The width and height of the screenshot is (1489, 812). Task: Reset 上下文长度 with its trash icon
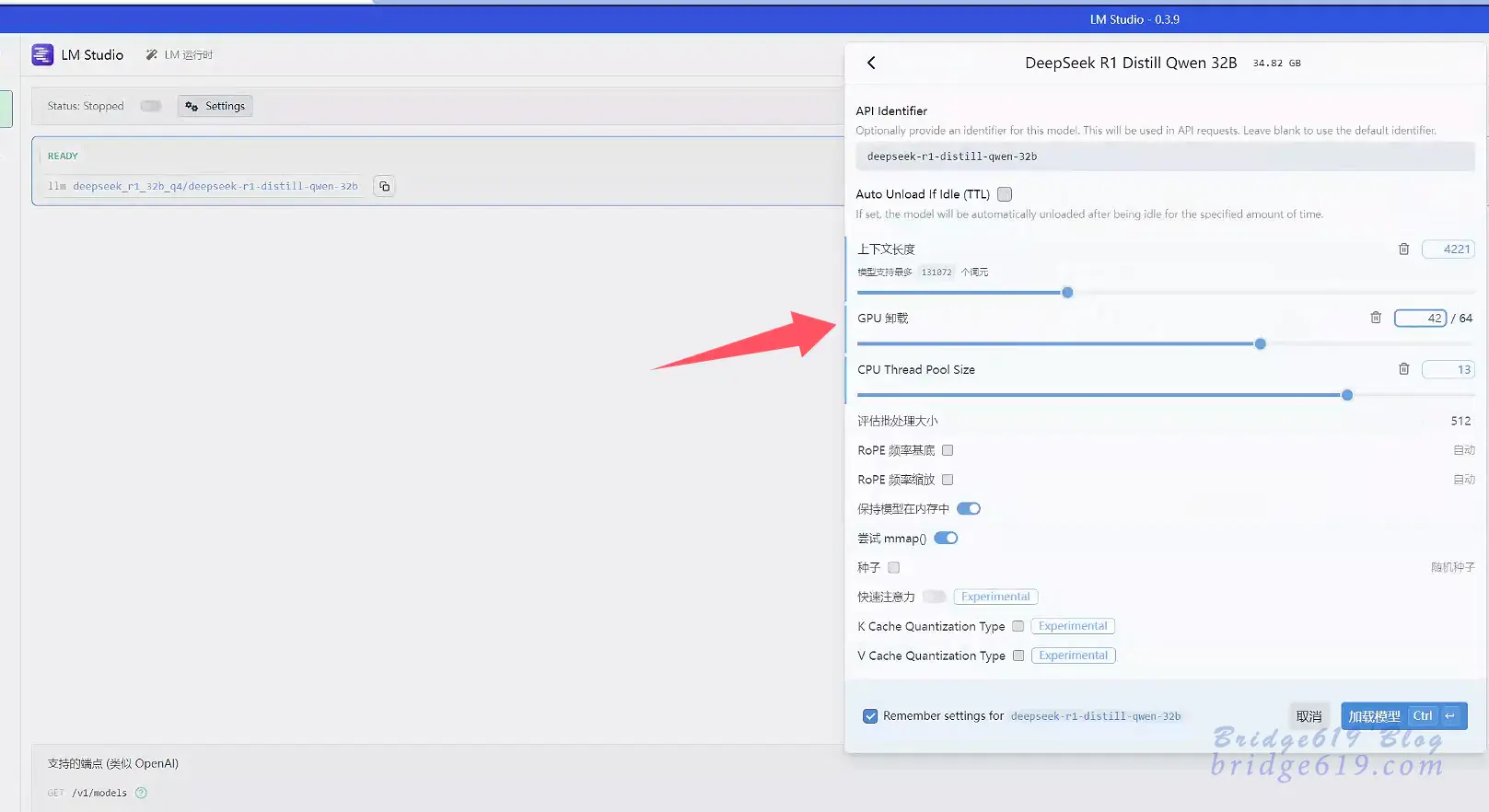pyautogui.click(x=1404, y=249)
